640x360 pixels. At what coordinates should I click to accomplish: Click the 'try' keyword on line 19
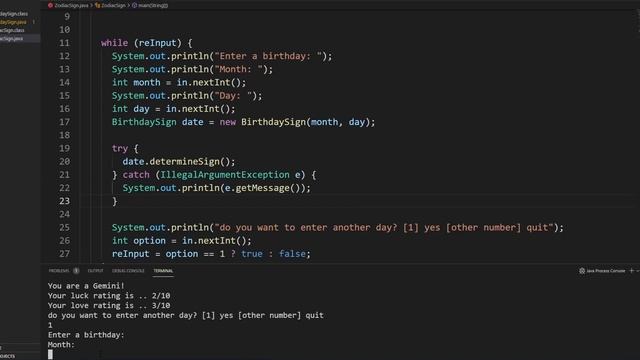pos(120,148)
